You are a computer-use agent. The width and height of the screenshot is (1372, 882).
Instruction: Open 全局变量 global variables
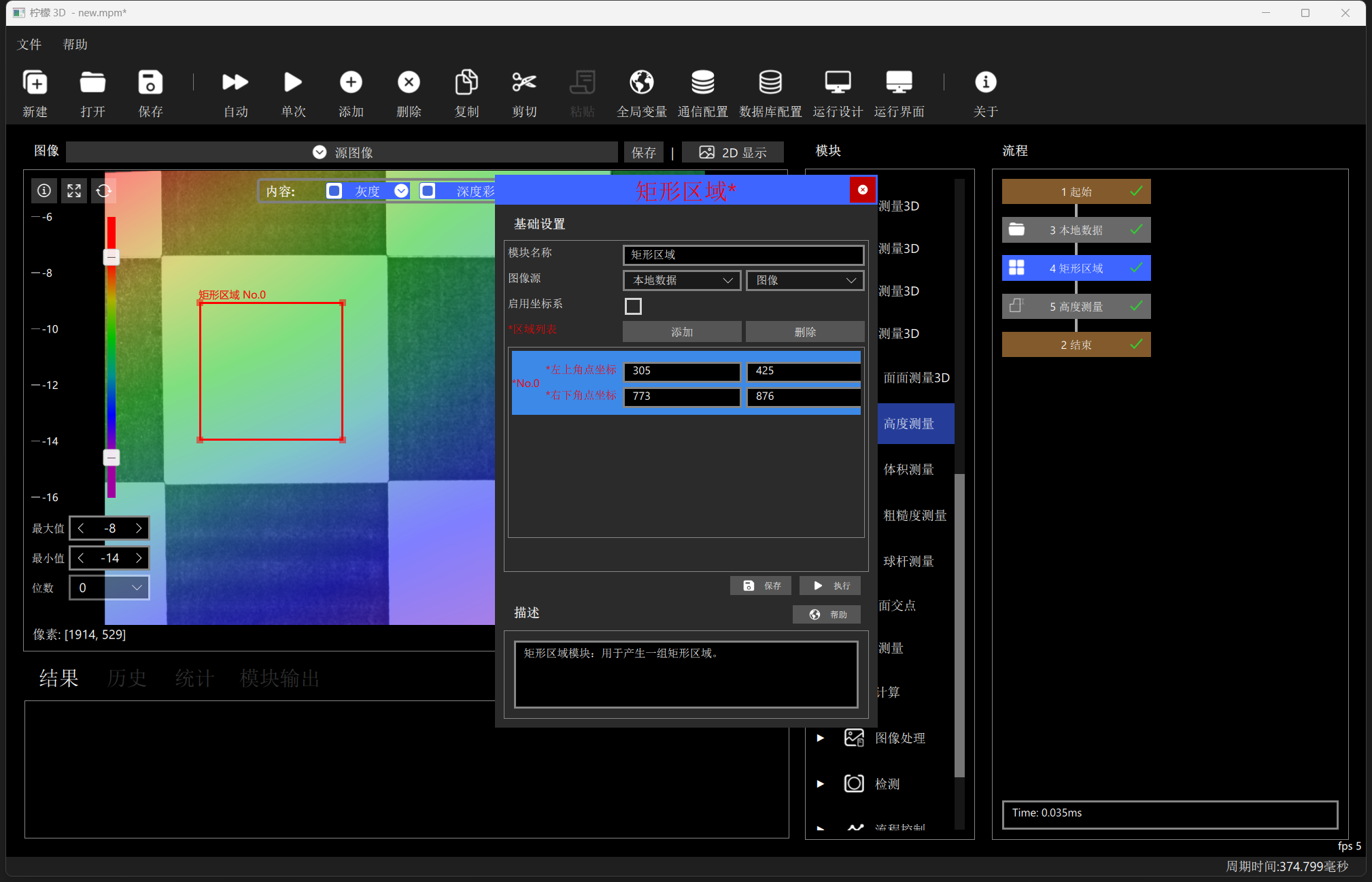[x=641, y=83]
